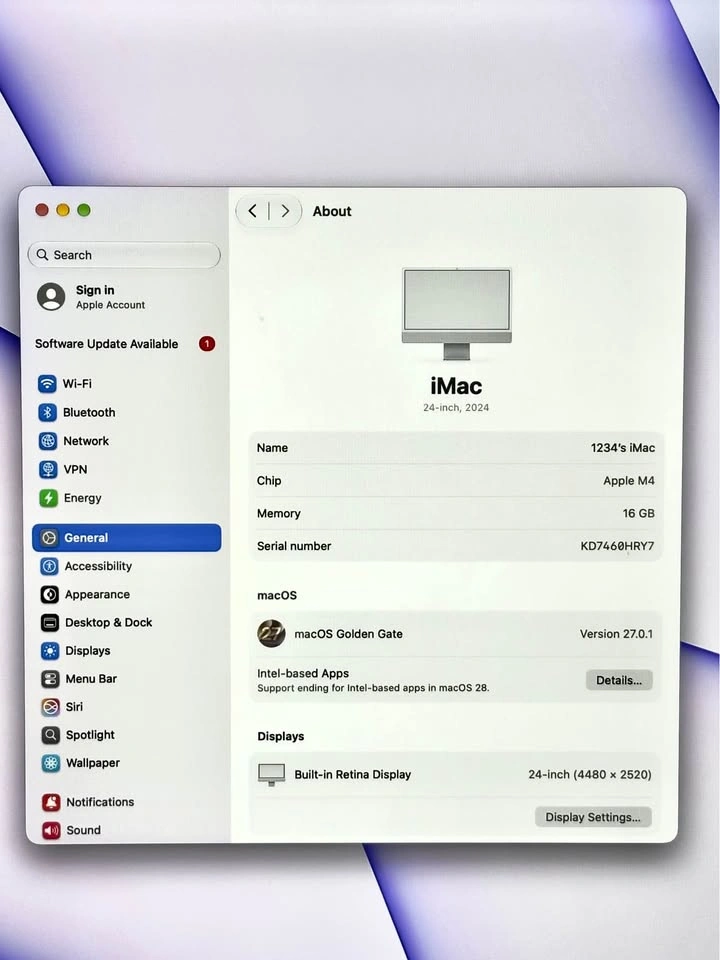Click the search magnifying glass icon
The height and width of the screenshot is (960, 720).
(42, 255)
